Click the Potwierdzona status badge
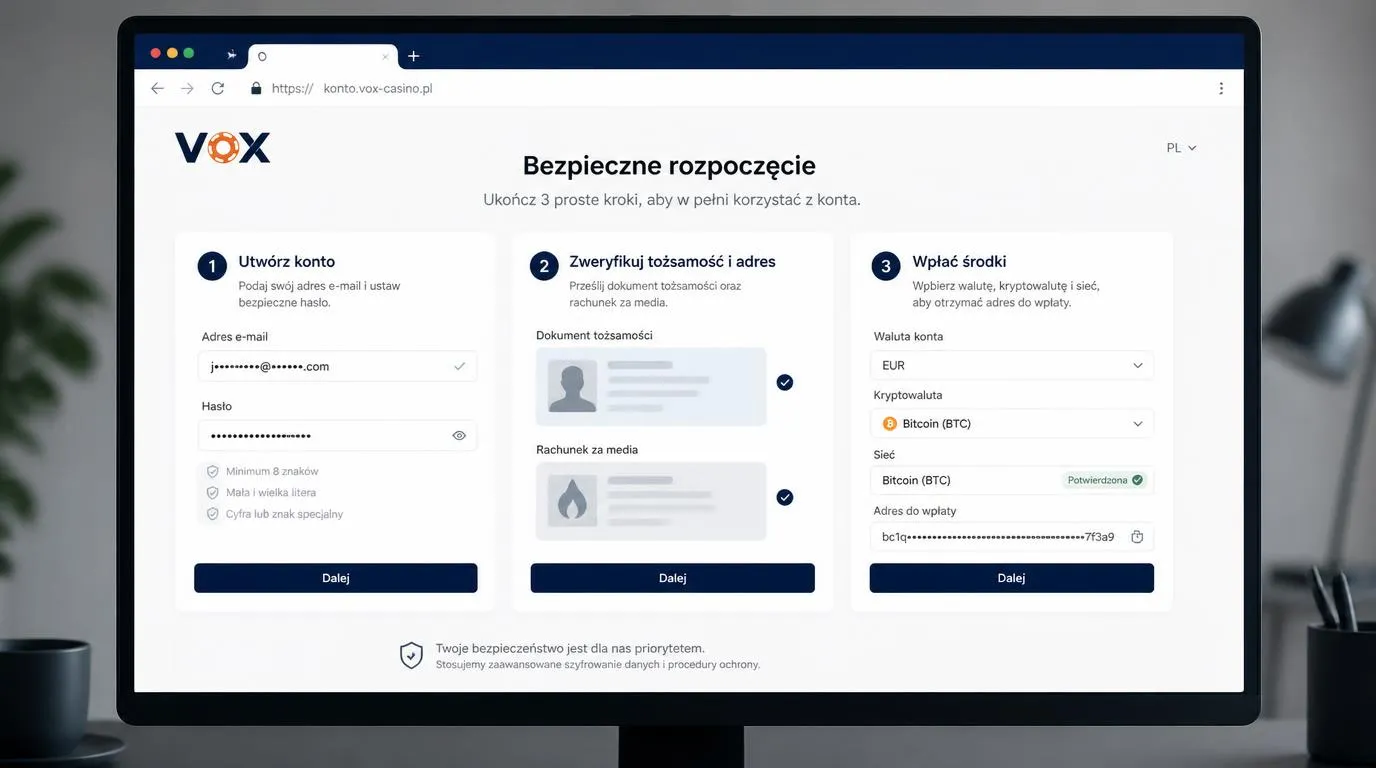This screenshot has height=768, width=1376. click(x=1105, y=480)
